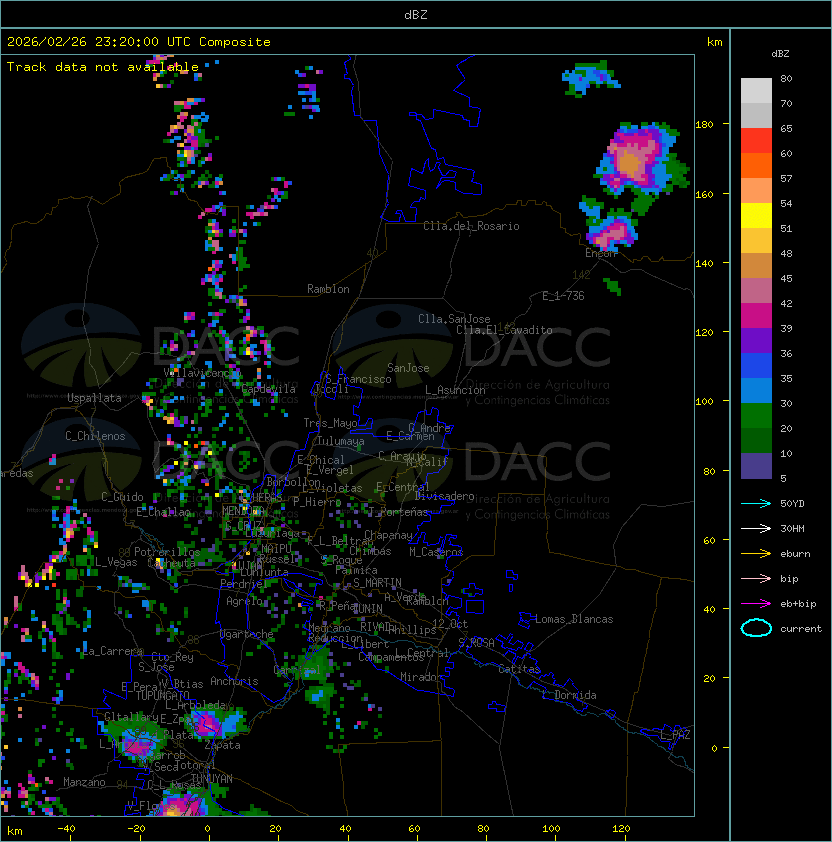This screenshot has width=832, height=842.
Task: Click the 'Potrerillos' map label
Action: pyautogui.click(x=167, y=552)
